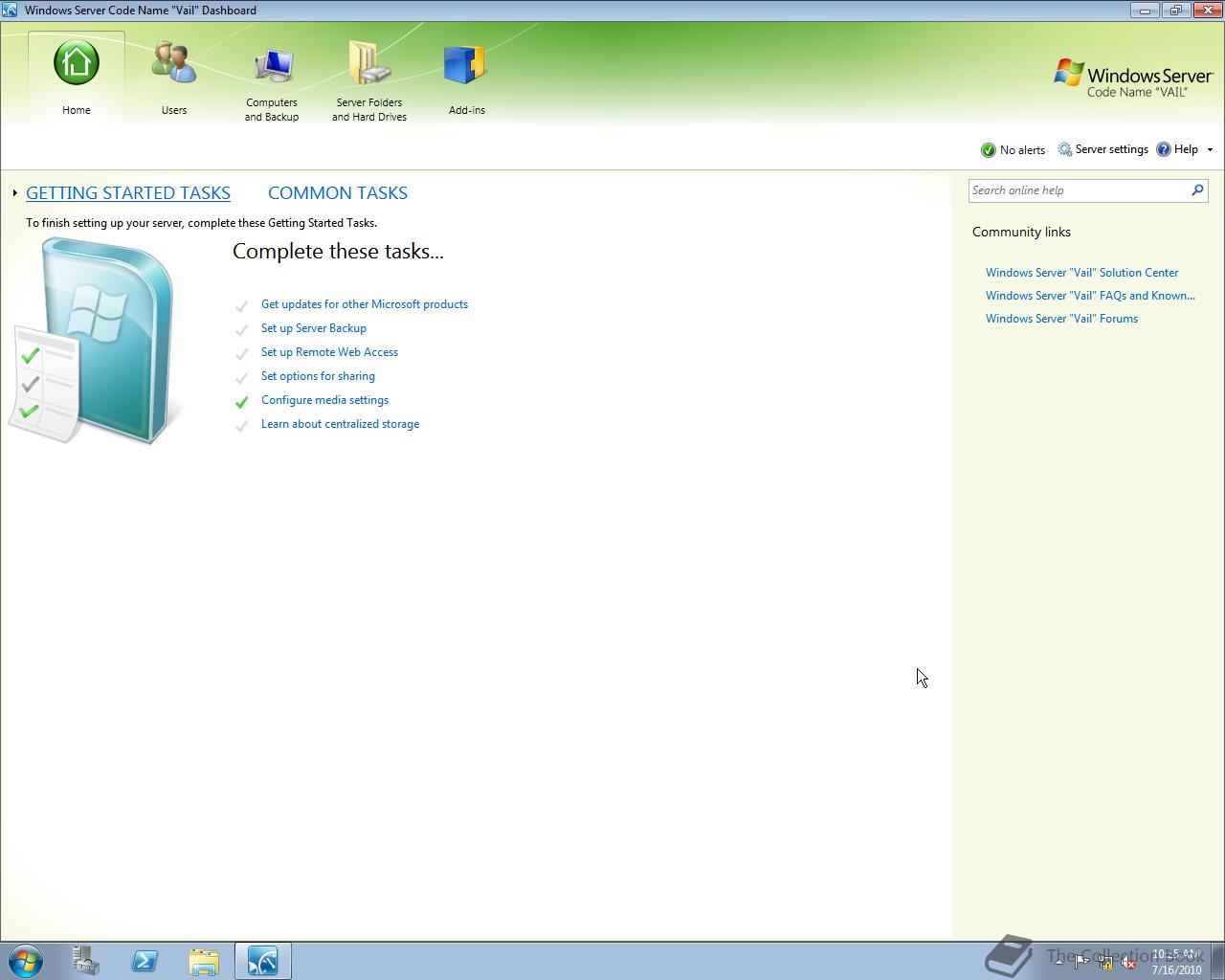Click the taskbar clock showing 7/16/2010
Screen dimensions: 1225x980
point(1176,962)
